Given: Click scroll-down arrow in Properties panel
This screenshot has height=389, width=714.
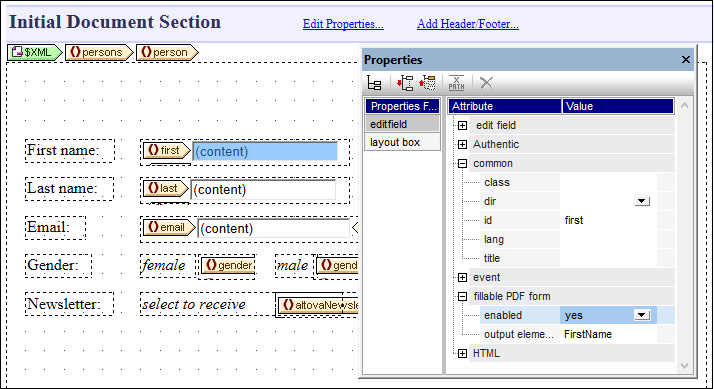Looking at the screenshot, I should 684,366.
